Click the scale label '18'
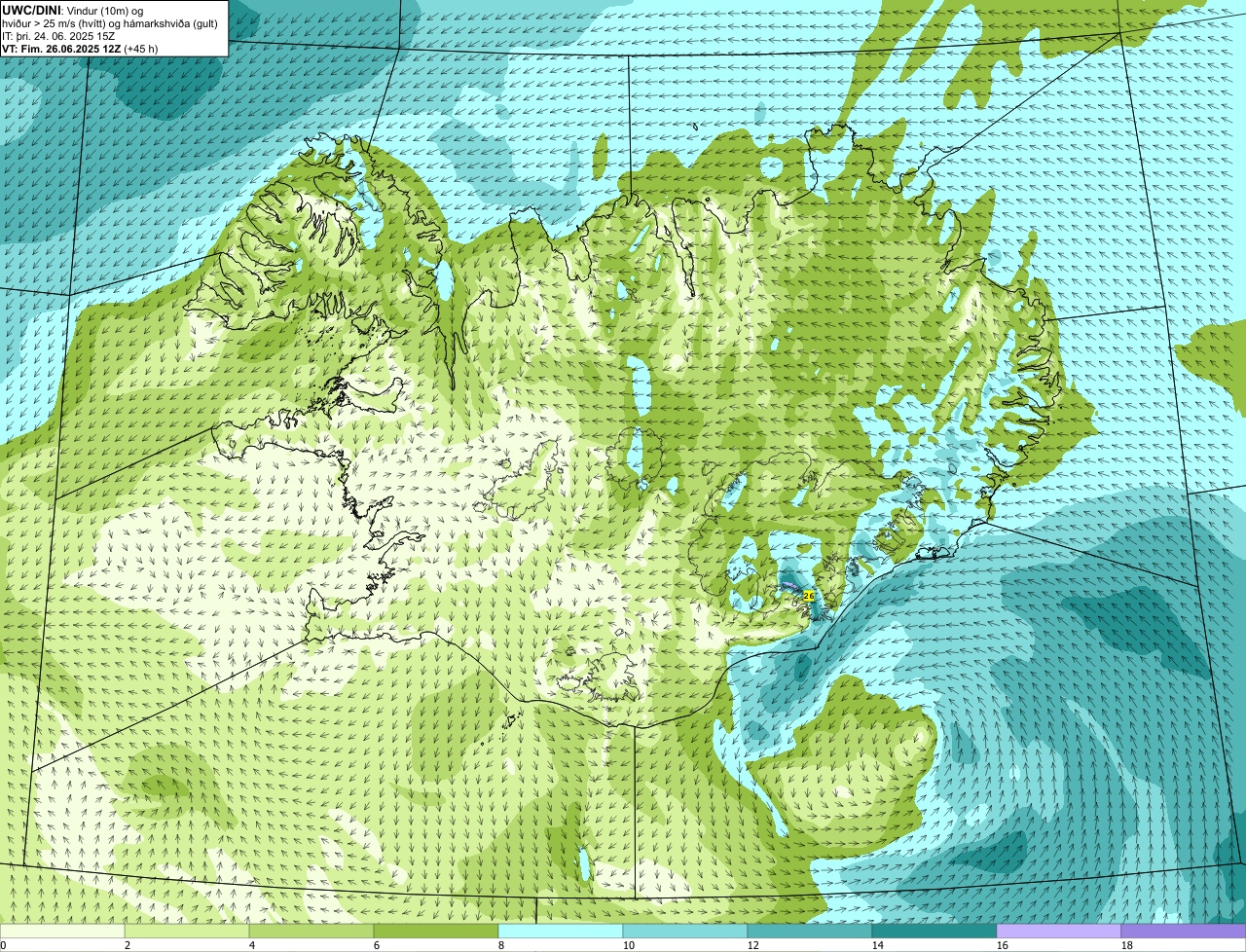 pyautogui.click(x=1127, y=945)
